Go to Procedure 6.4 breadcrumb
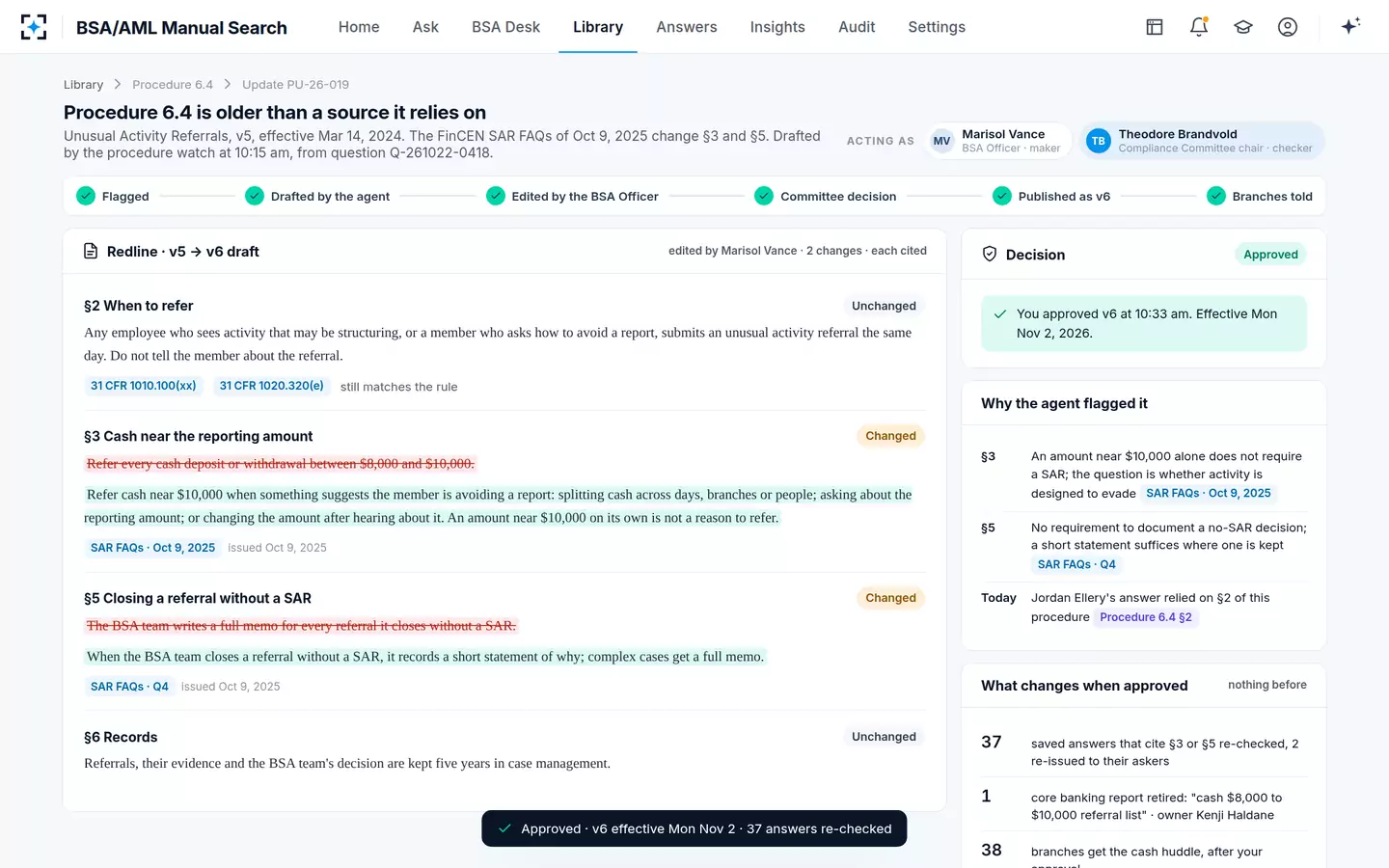 coord(173,85)
